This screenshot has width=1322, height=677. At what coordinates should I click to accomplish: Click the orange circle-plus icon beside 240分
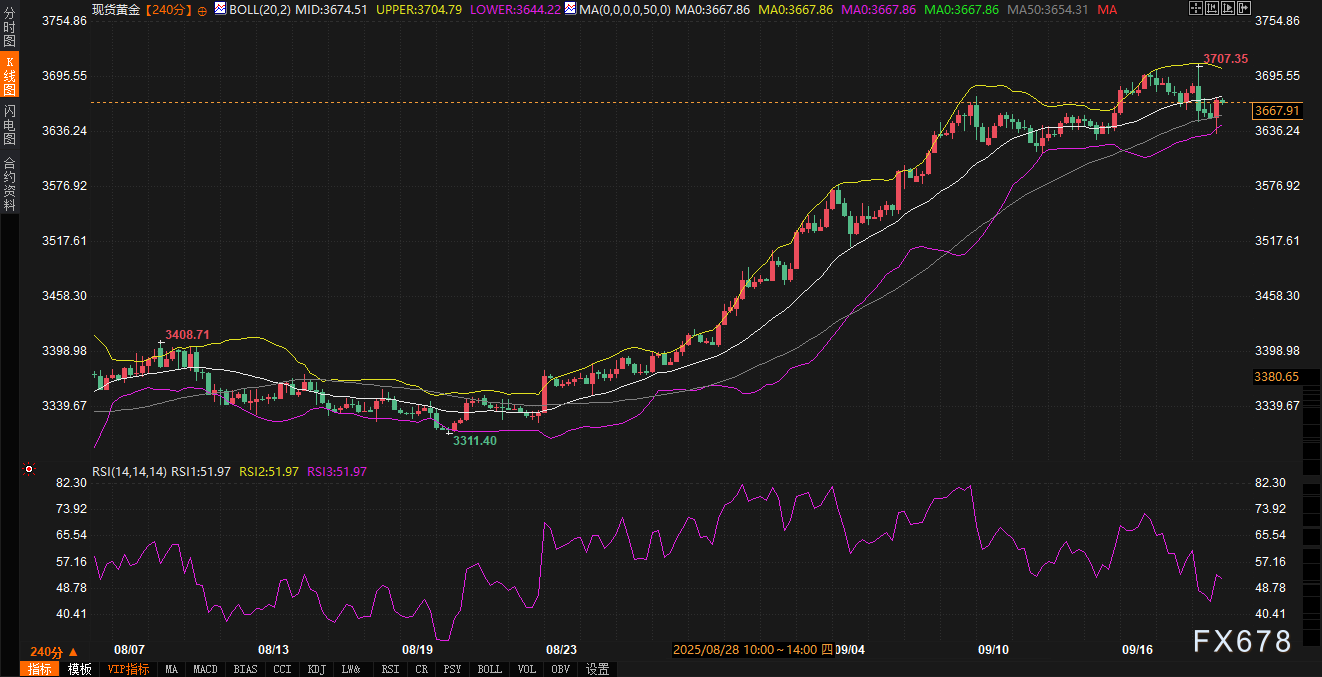click(202, 9)
